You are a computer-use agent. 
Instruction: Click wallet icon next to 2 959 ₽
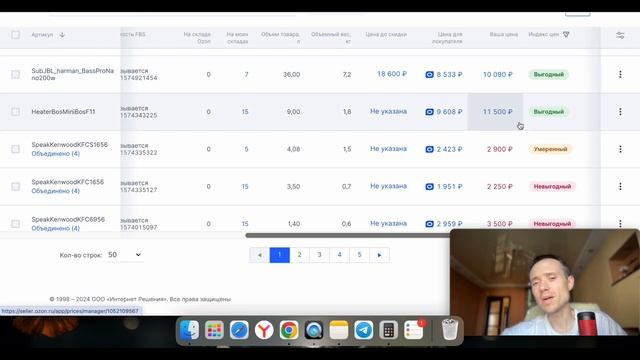(x=429, y=224)
